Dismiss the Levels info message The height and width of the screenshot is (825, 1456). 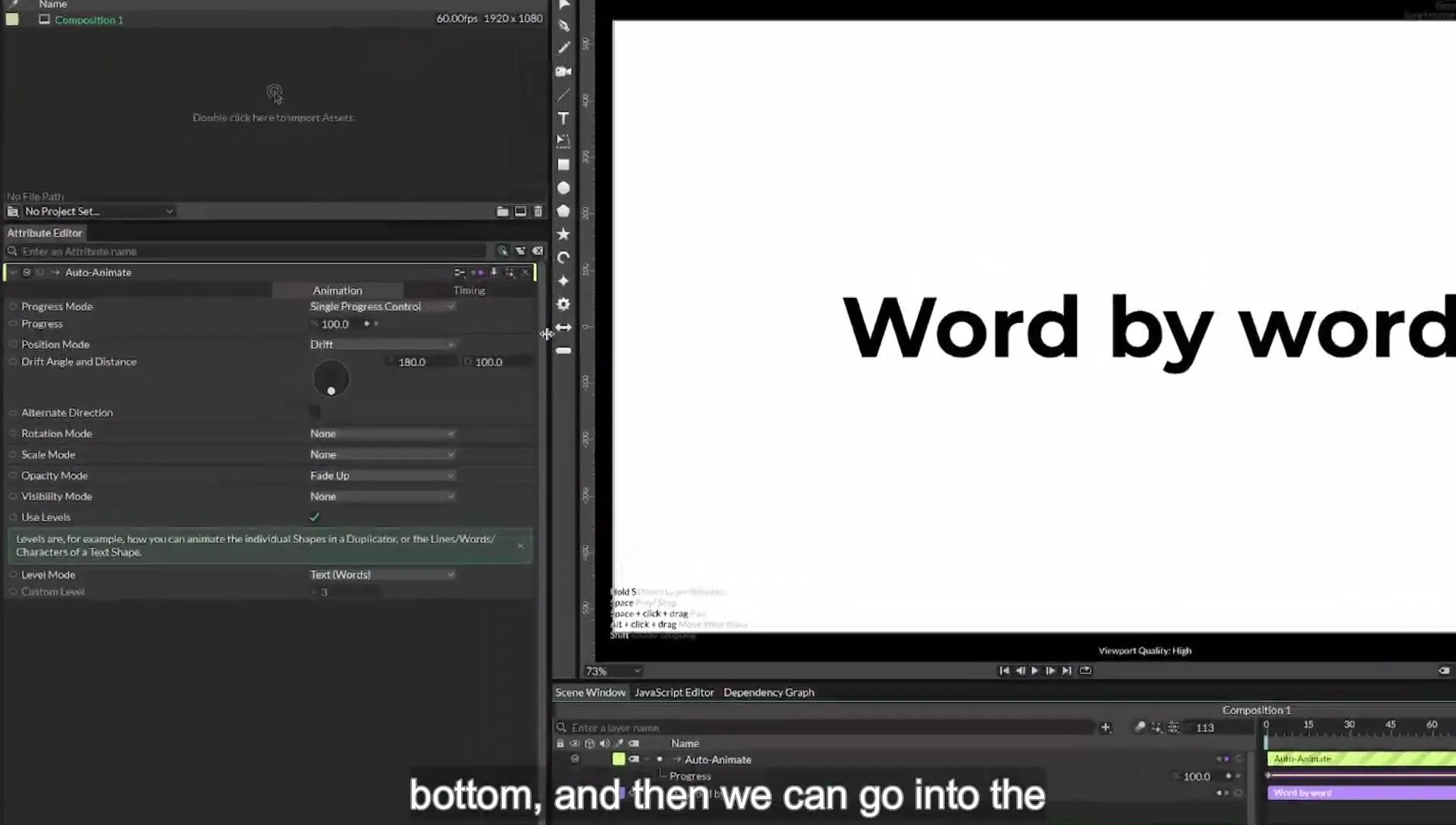coord(520,546)
